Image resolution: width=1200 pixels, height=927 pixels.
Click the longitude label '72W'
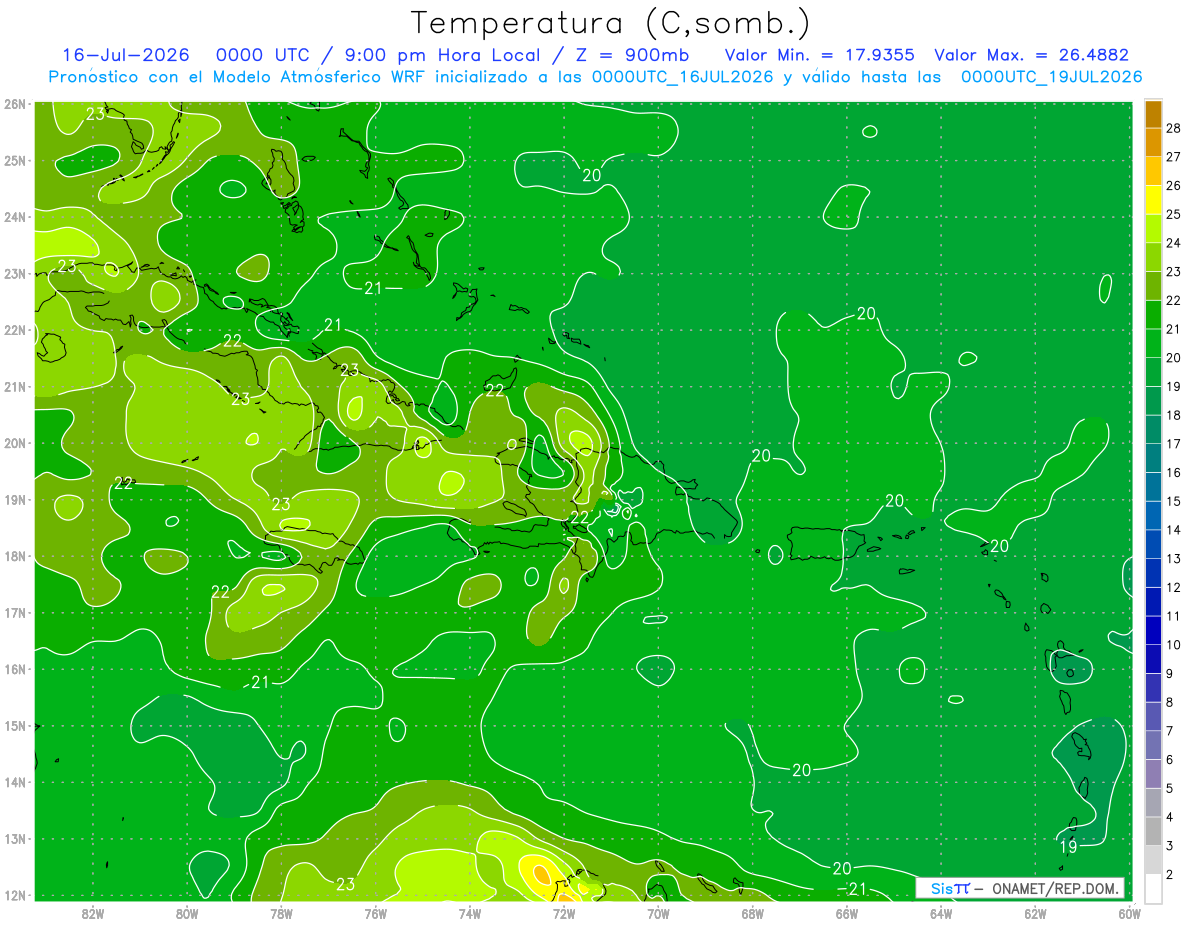tap(564, 912)
